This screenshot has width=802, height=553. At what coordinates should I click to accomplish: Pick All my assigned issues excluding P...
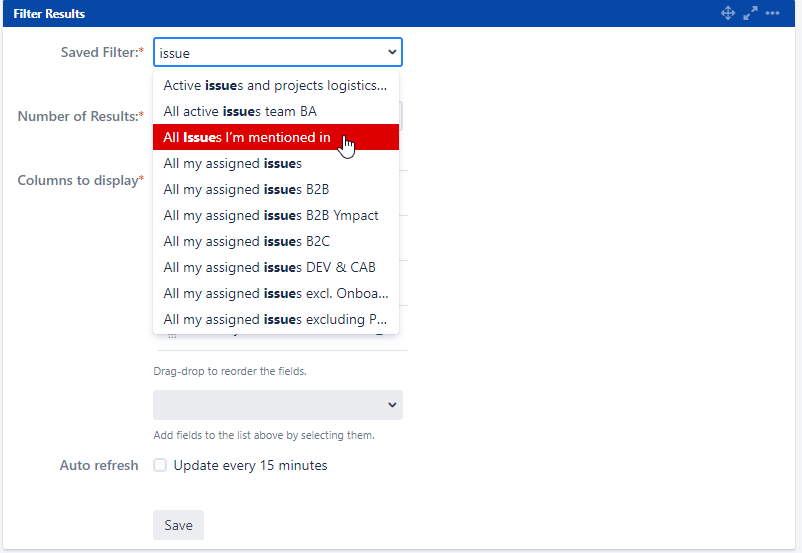point(276,319)
